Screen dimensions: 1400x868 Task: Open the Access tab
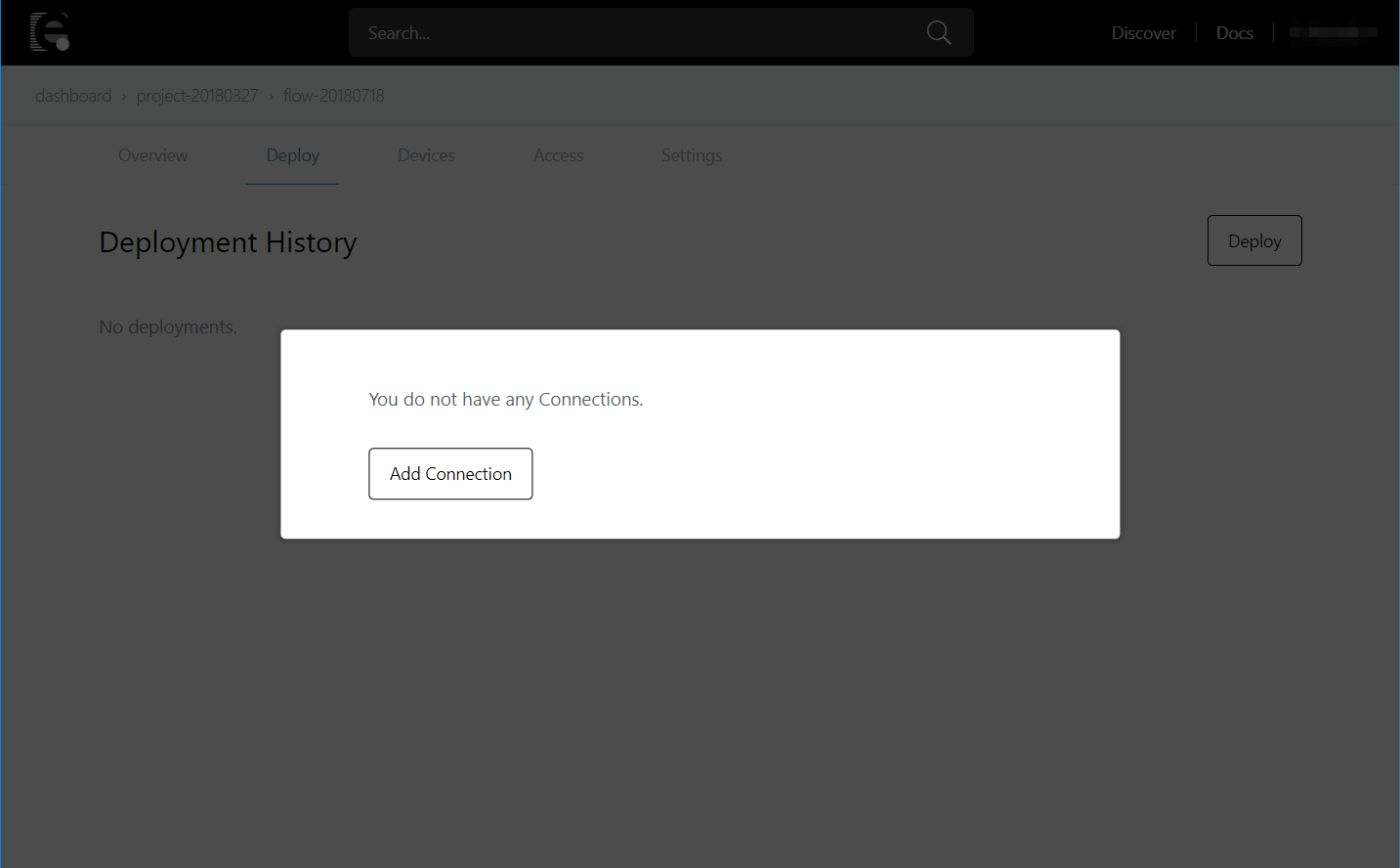pos(558,154)
